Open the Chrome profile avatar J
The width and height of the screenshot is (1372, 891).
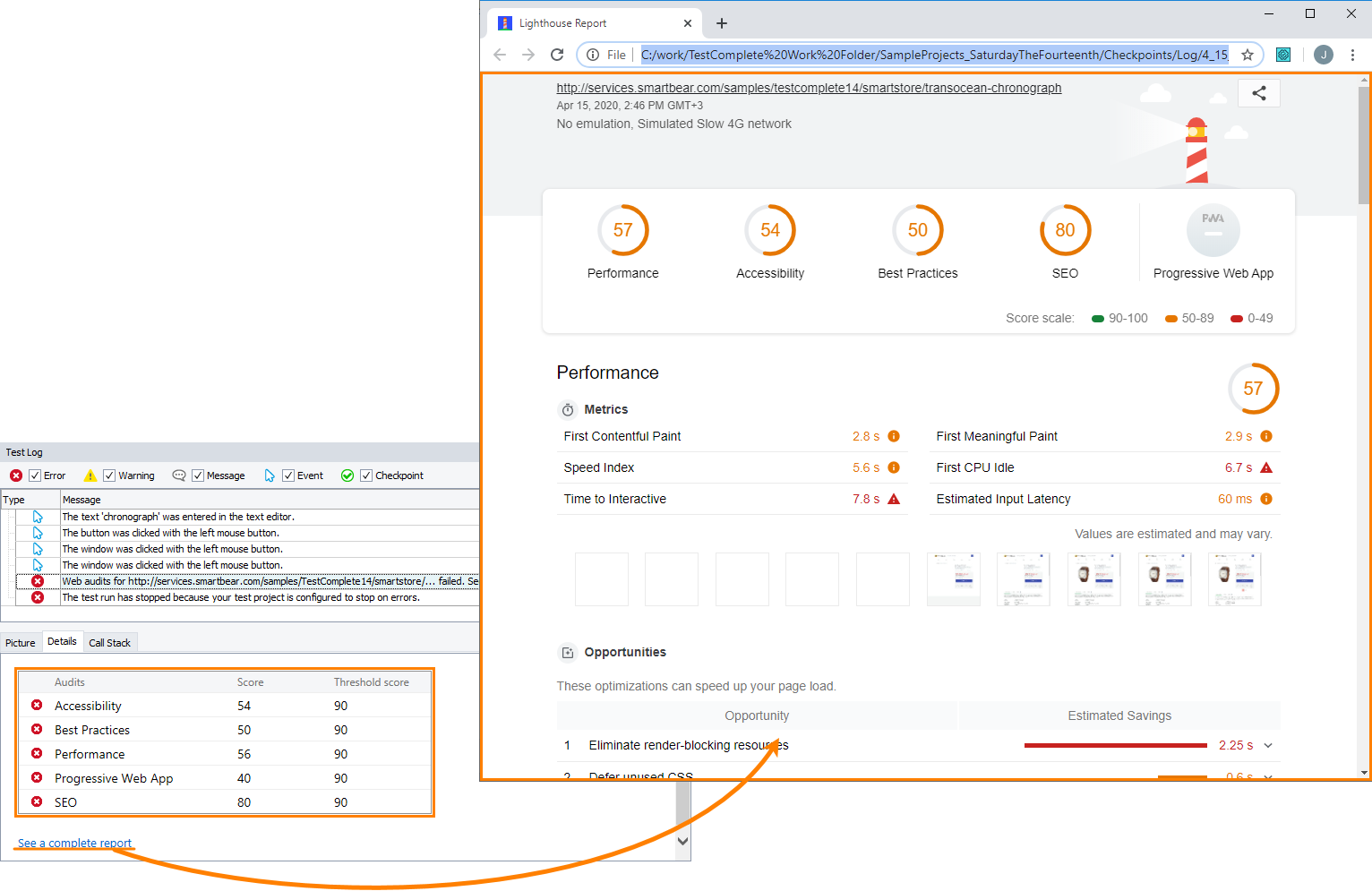[x=1324, y=55]
